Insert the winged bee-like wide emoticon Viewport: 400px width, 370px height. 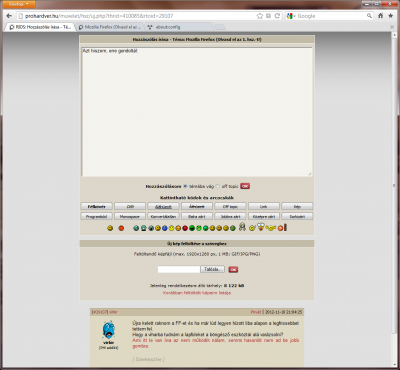(271, 228)
